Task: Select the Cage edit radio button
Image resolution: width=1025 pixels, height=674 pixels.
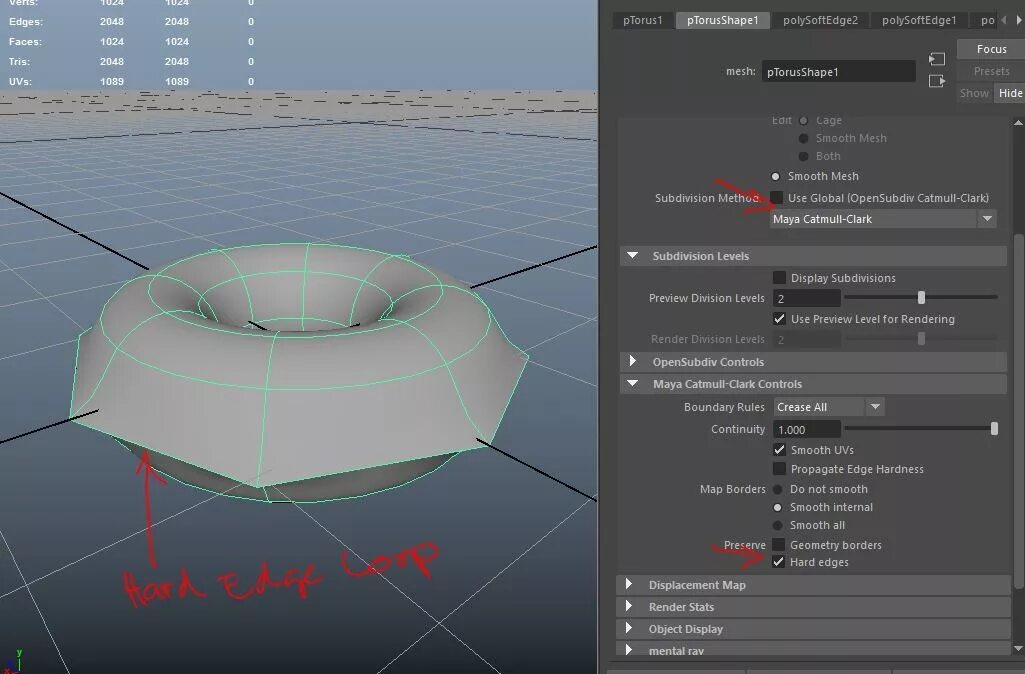Action: tap(803, 120)
